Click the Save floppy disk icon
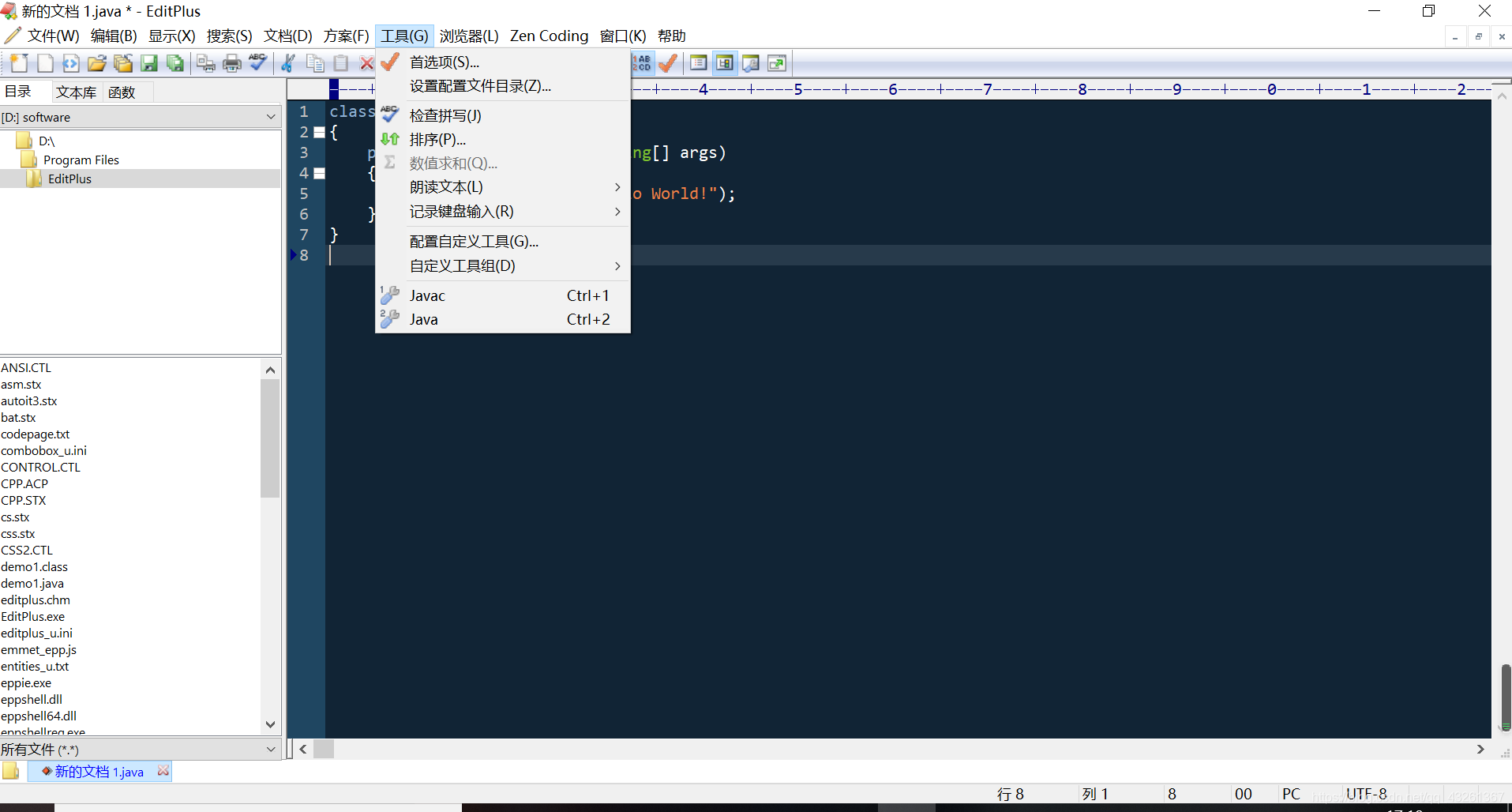This screenshot has height=812, width=1512. click(149, 63)
